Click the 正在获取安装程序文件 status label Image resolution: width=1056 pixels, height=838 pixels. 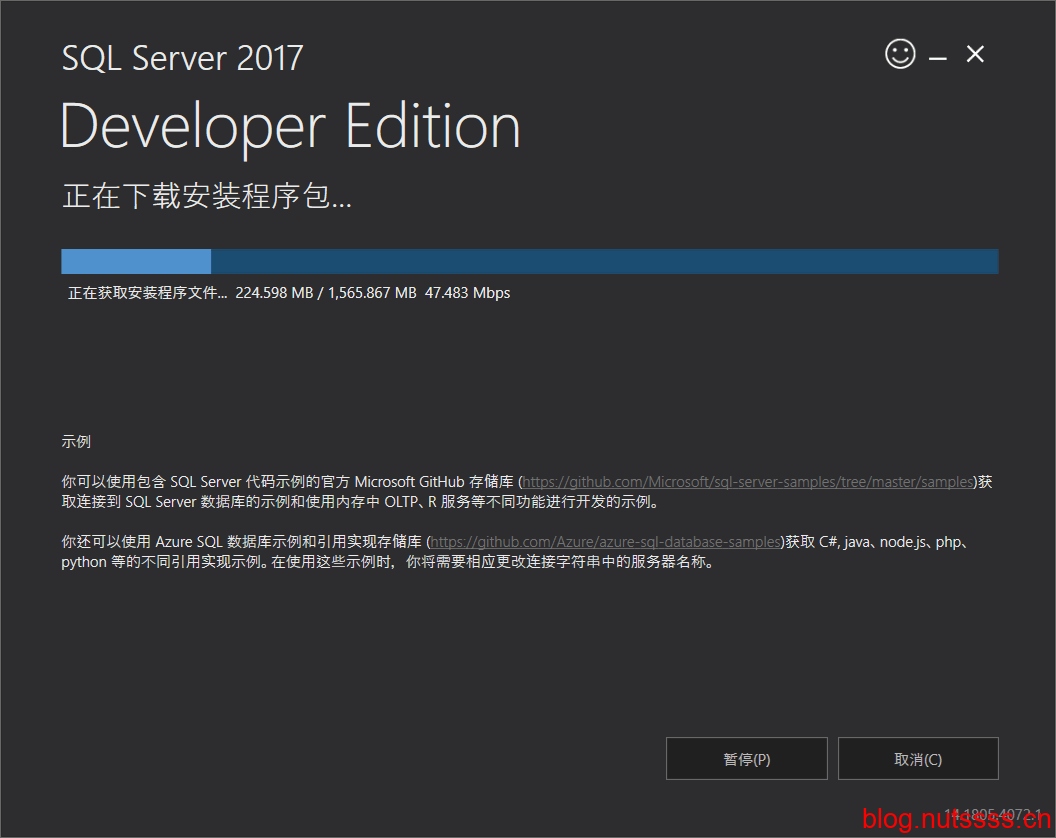tap(147, 293)
